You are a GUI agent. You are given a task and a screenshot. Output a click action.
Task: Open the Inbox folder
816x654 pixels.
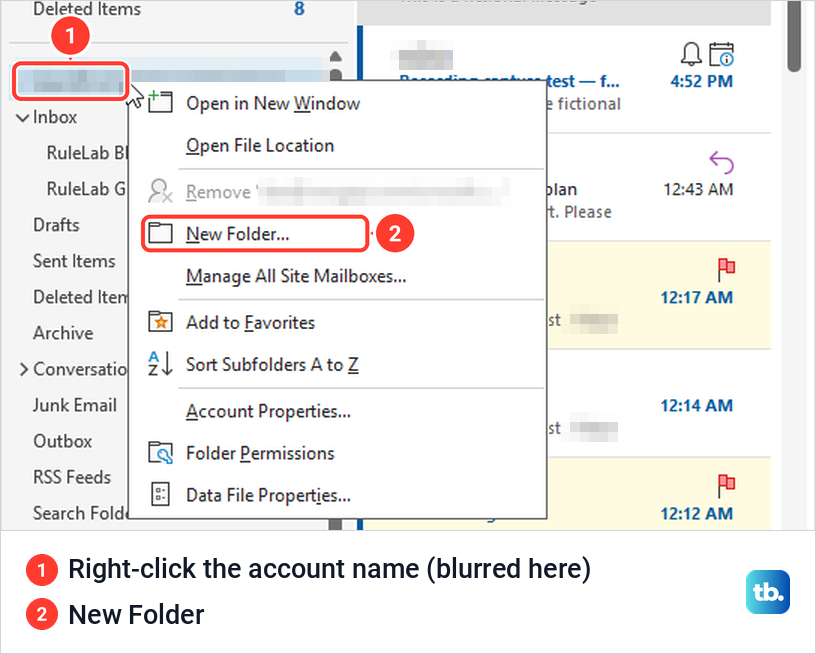tap(55, 117)
